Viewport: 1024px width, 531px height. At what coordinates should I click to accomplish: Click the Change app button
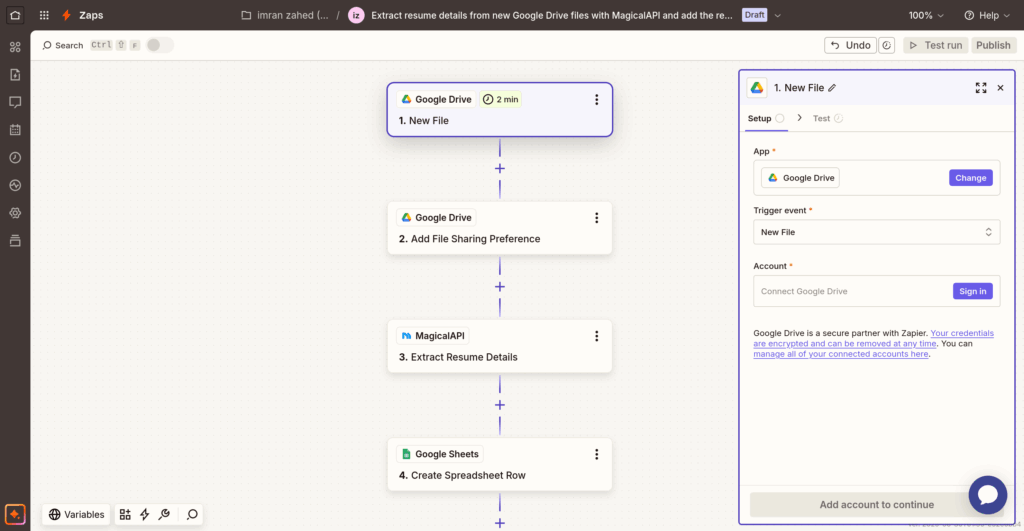(970, 178)
